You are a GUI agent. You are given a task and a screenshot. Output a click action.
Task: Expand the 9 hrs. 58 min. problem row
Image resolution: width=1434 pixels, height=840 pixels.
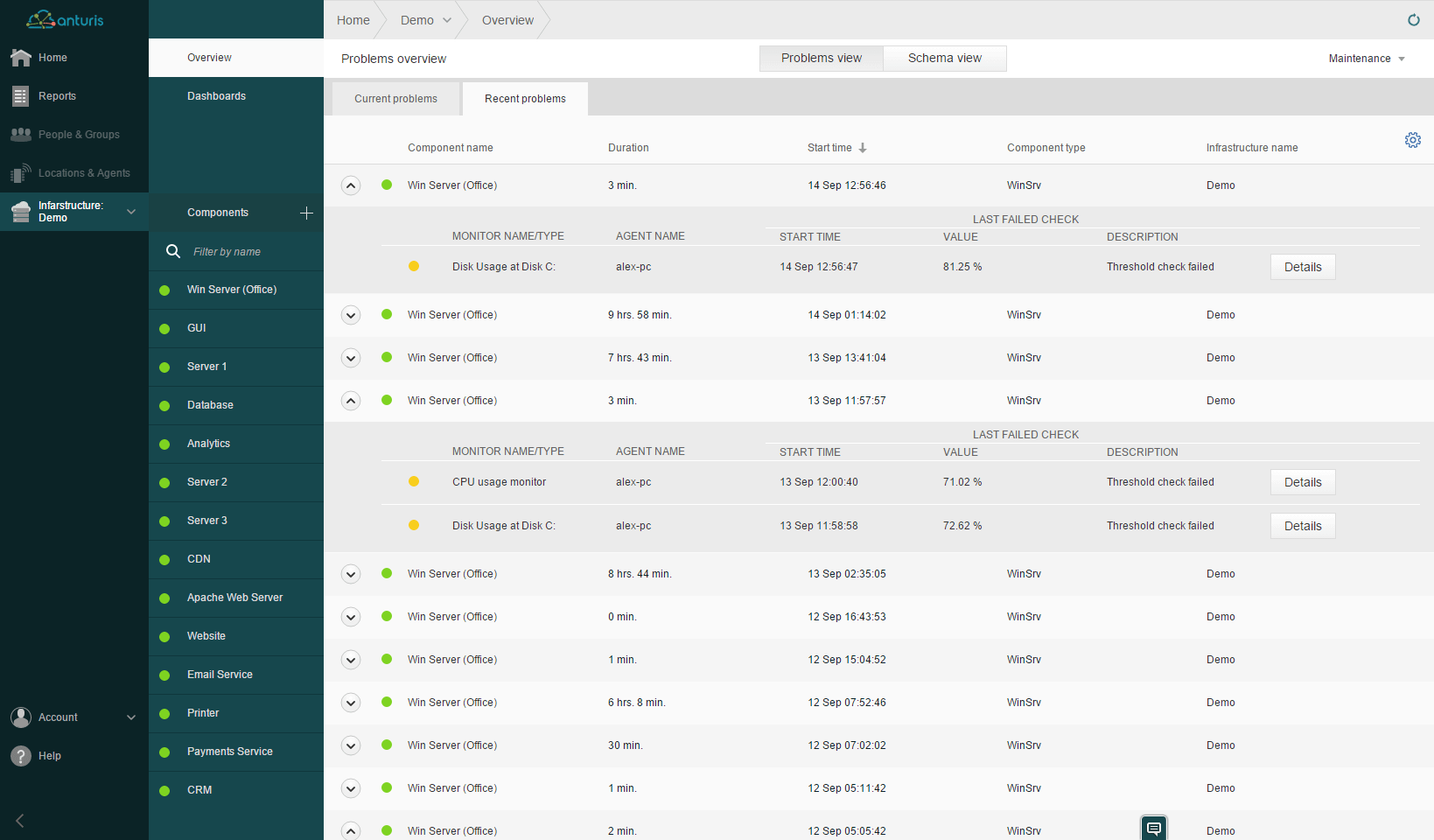(351, 315)
